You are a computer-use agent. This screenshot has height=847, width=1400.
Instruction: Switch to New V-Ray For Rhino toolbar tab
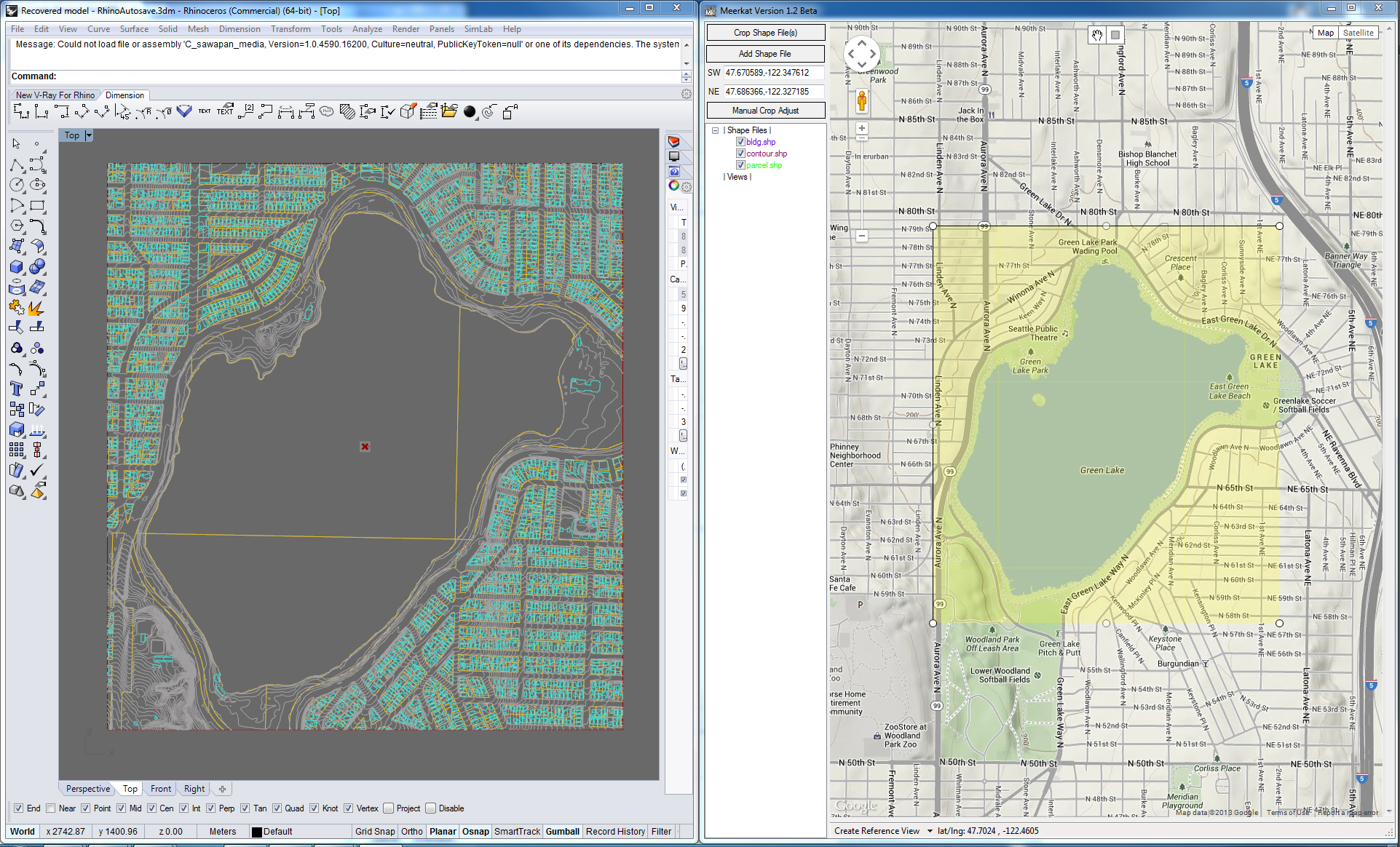[x=55, y=95]
